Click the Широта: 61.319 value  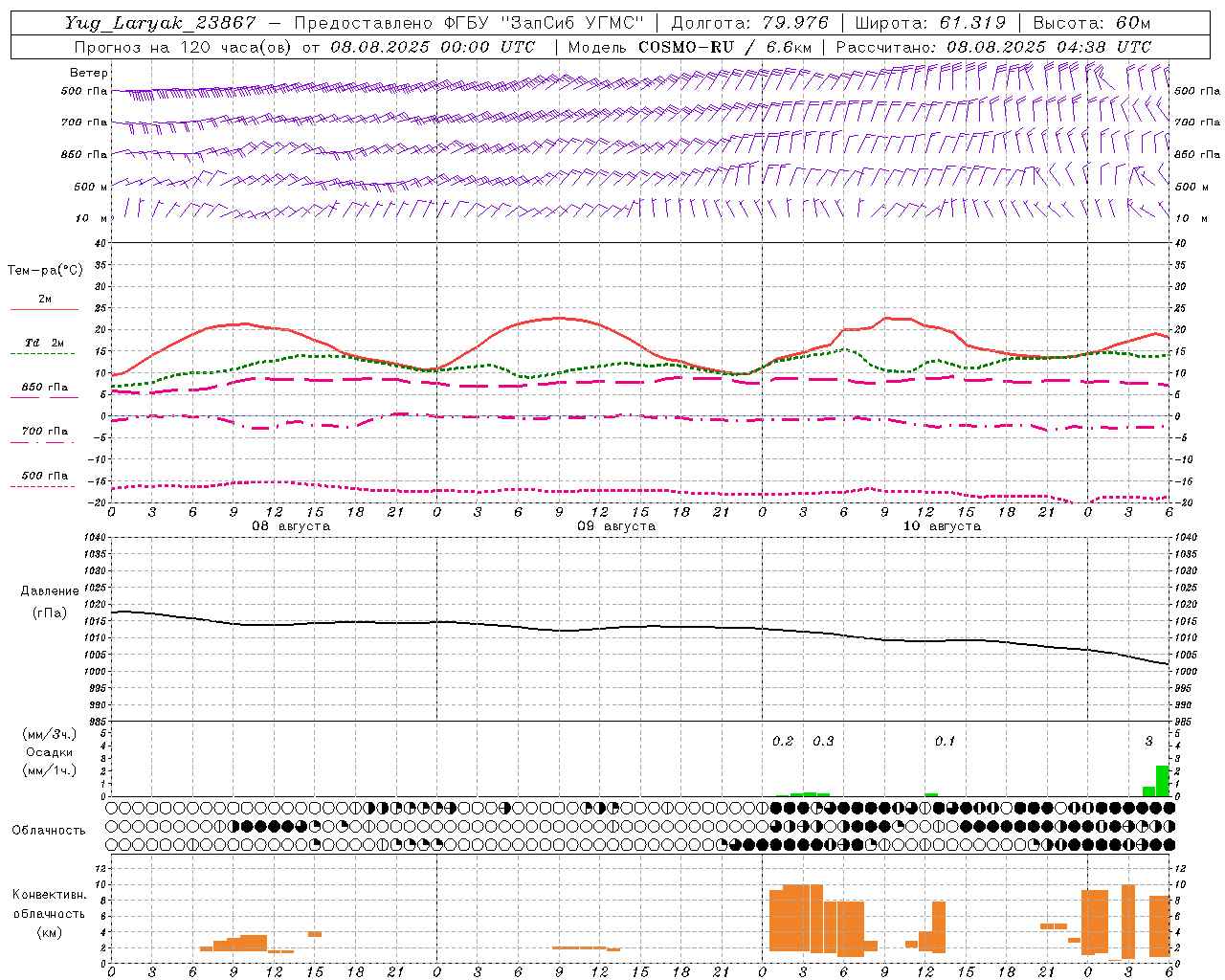coord(930,23)
